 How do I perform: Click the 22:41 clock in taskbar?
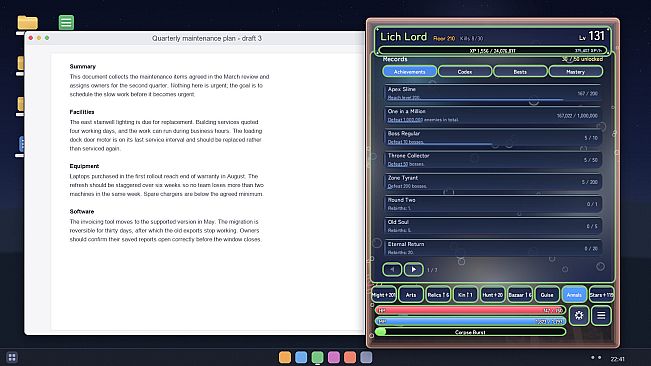(617, 359)
